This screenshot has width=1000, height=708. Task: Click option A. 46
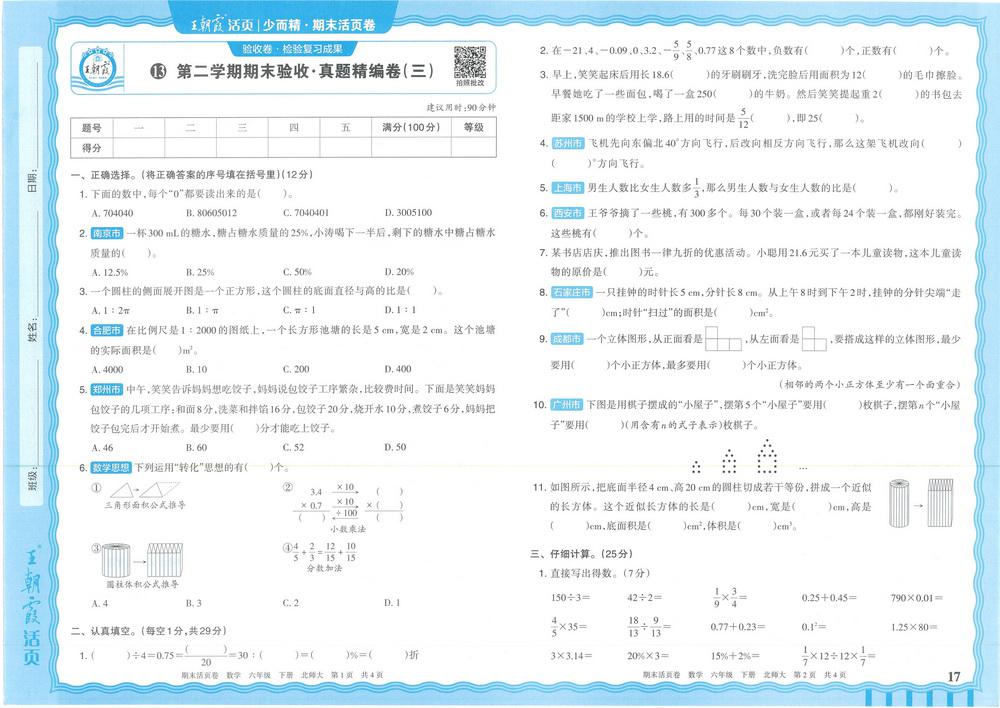click(x=102, y=448)
